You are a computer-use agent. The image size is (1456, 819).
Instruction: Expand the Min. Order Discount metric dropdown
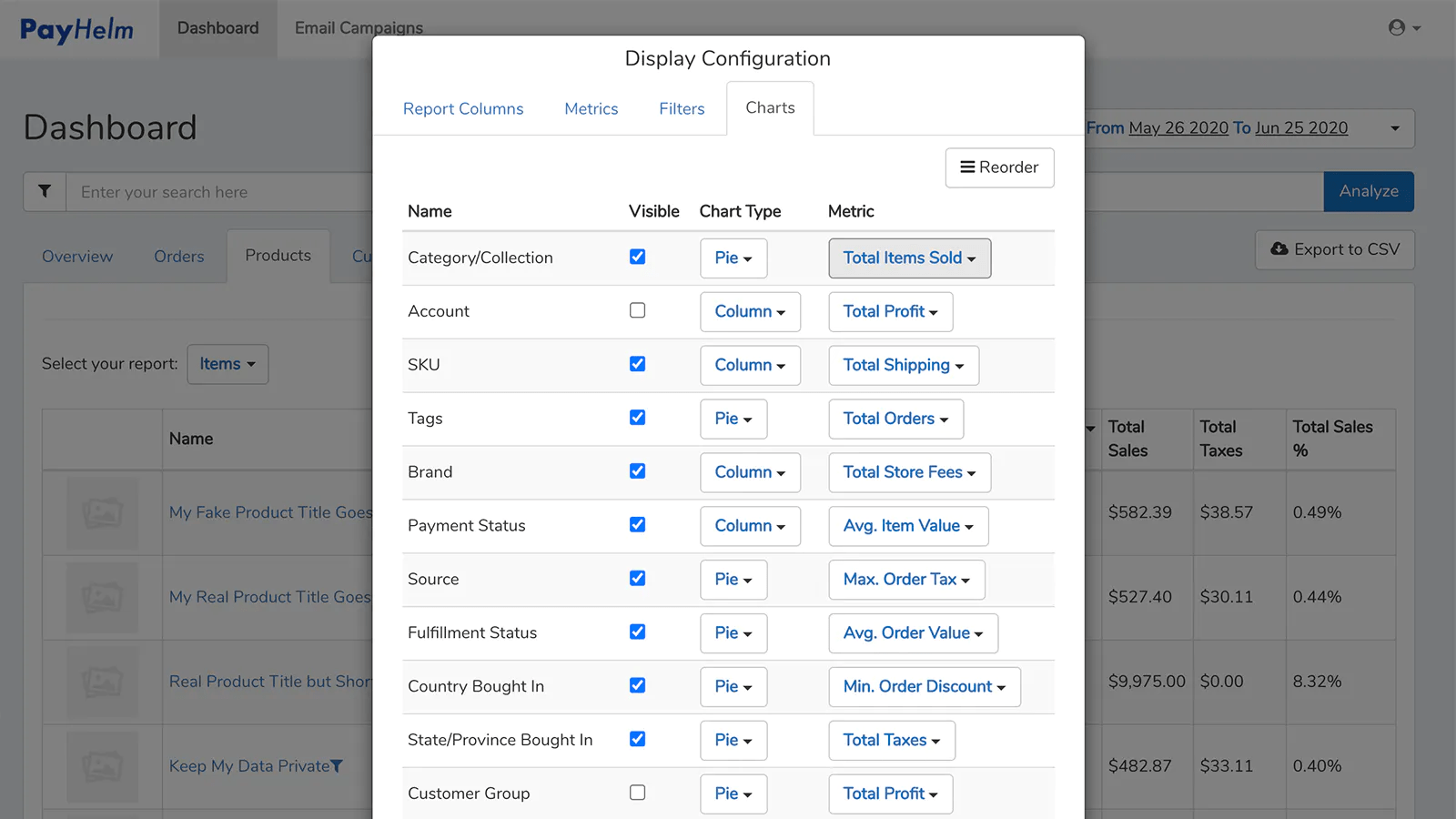(924, 687)
